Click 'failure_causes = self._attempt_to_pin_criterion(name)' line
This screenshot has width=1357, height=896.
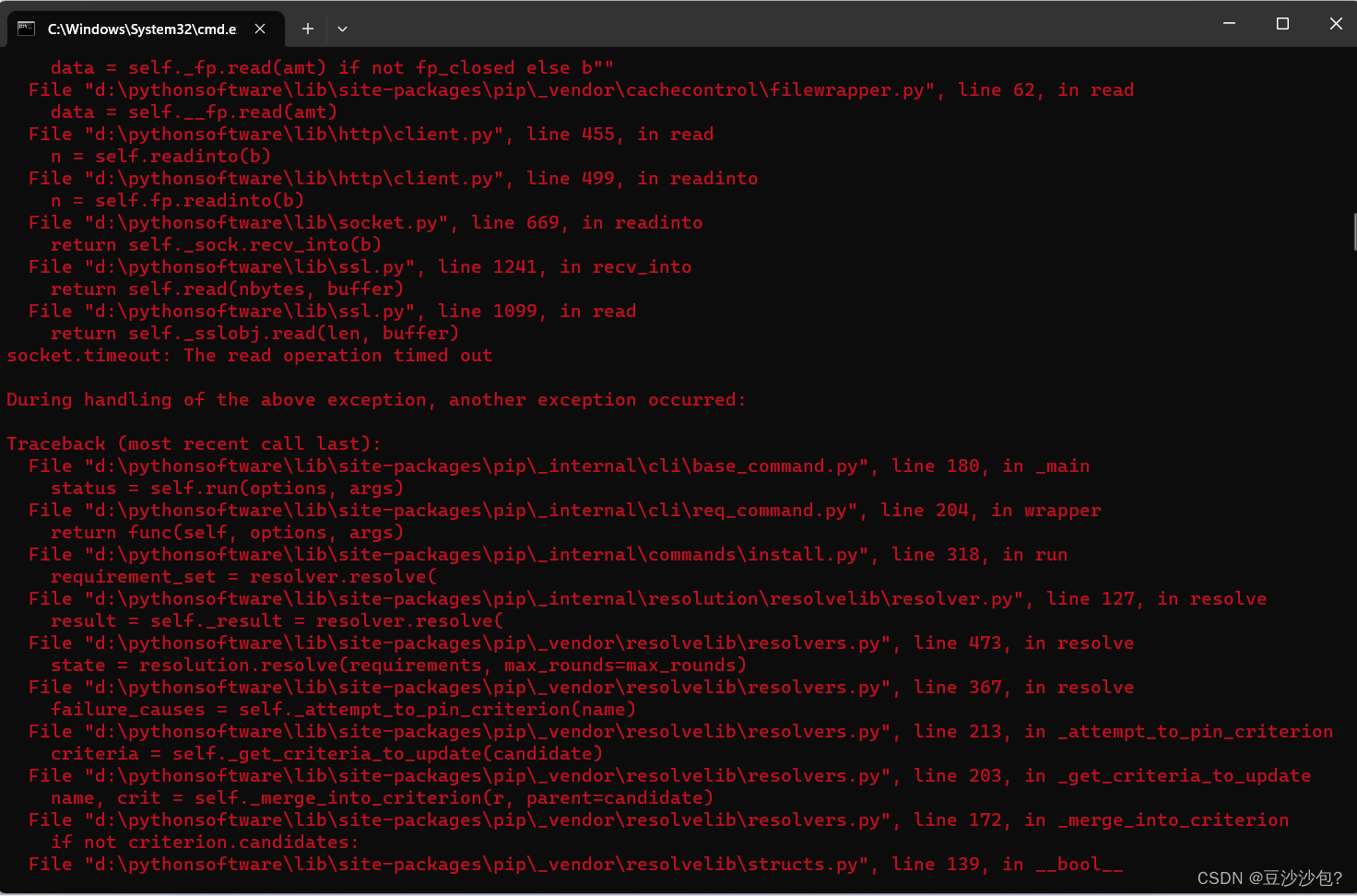(x=343, y=709)
